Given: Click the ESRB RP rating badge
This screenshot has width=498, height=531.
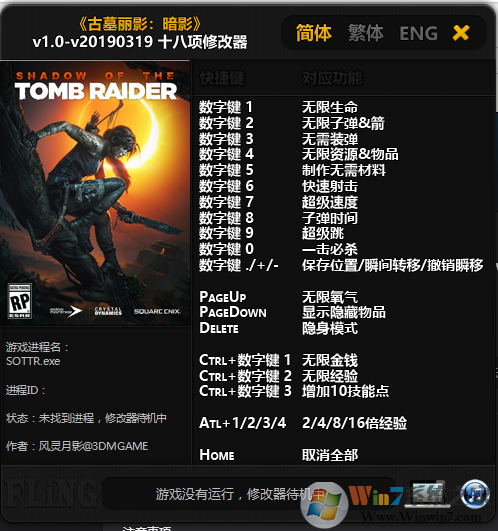Looking at the screenshot, I should click(20, 301).
